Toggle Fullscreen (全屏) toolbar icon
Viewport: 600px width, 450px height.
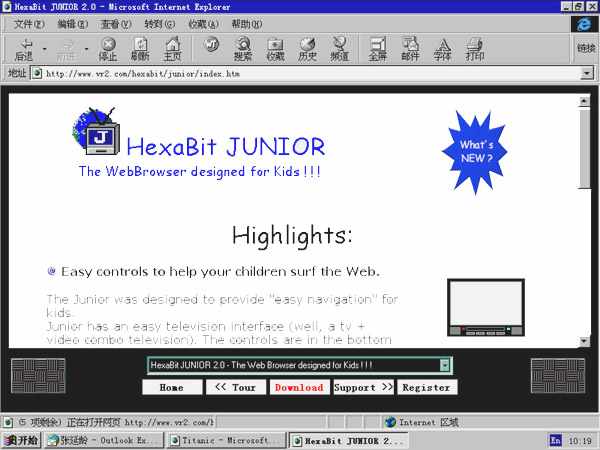pyautogui.click(x=378, y=47)
